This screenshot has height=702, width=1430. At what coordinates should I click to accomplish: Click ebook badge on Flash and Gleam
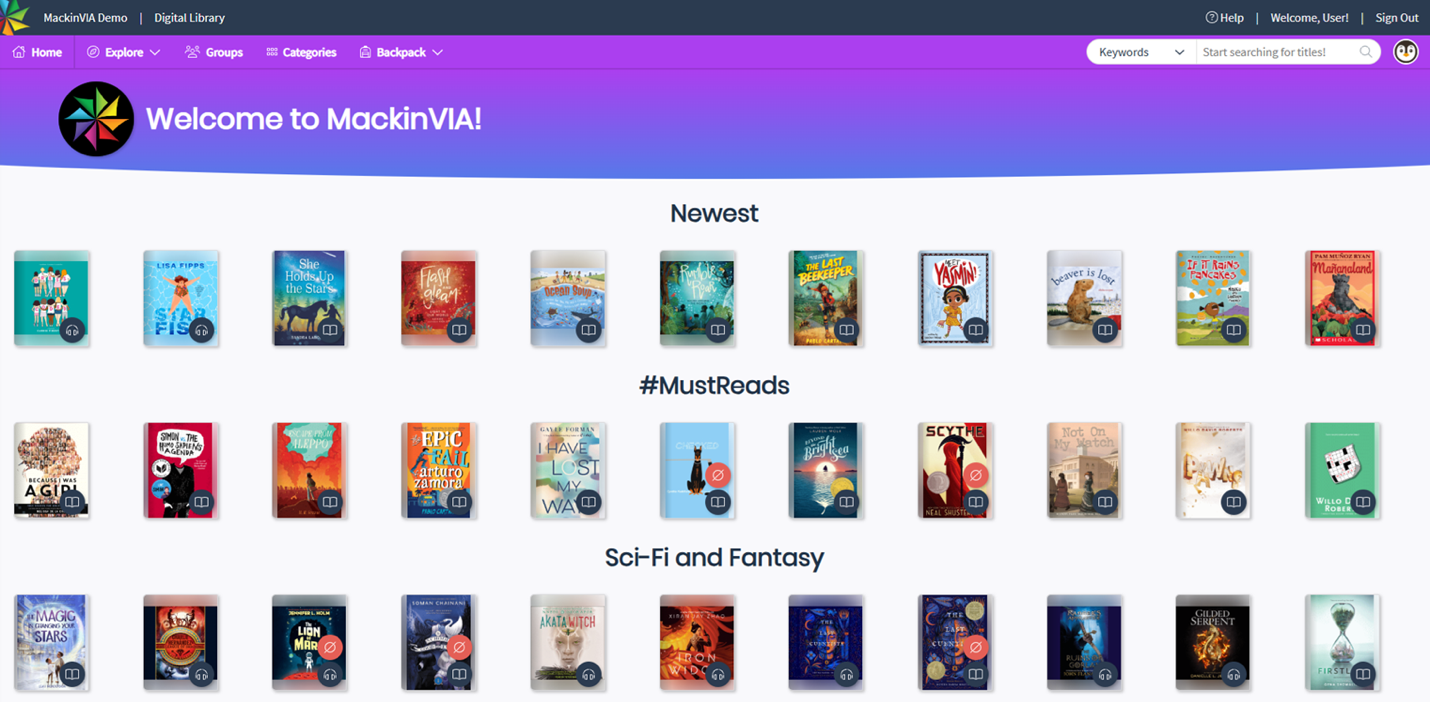pyautogui.click(x=459, y=330)
